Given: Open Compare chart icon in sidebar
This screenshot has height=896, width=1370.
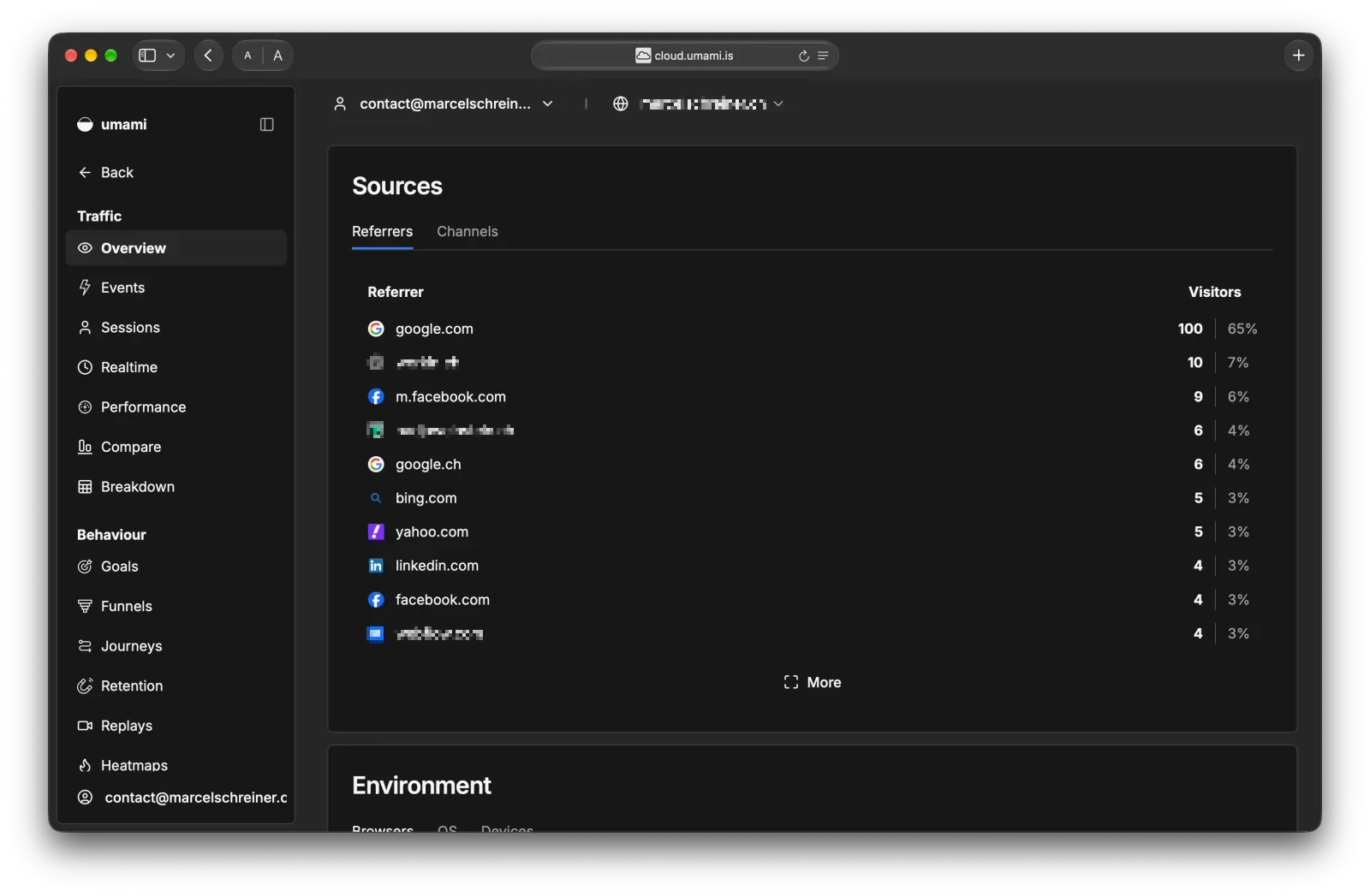Looking at the screenshot, I should [x=85, y=447].
